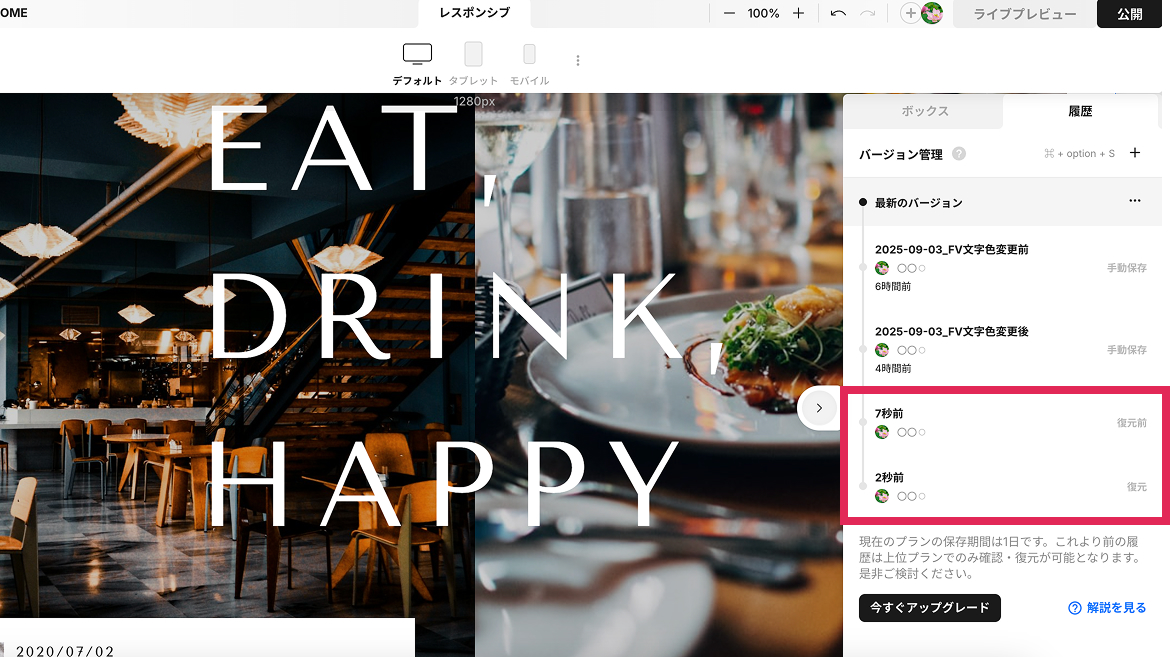Click the ライブプレビュー button
This screenshot has width=1170, height=657.
pyautogui.click(x=1024, y=14)
